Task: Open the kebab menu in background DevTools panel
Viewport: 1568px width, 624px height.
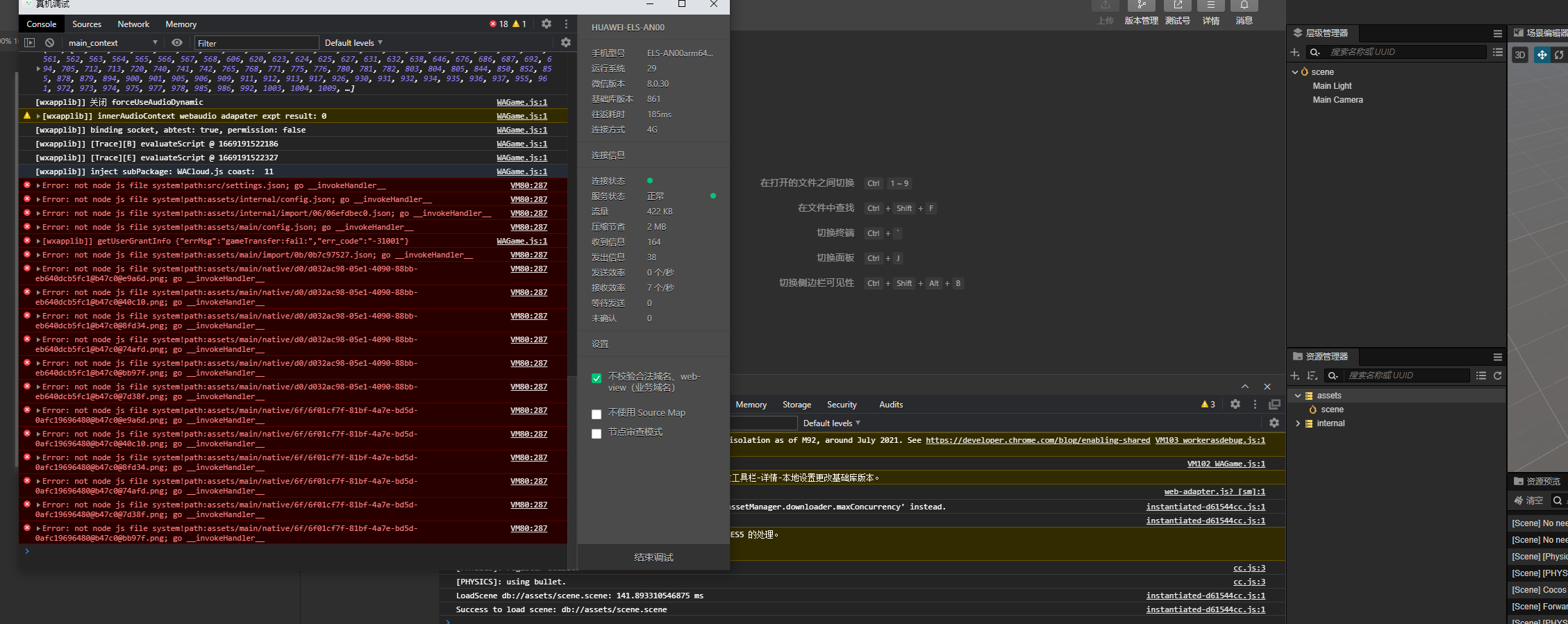Action: (1255, 404)
